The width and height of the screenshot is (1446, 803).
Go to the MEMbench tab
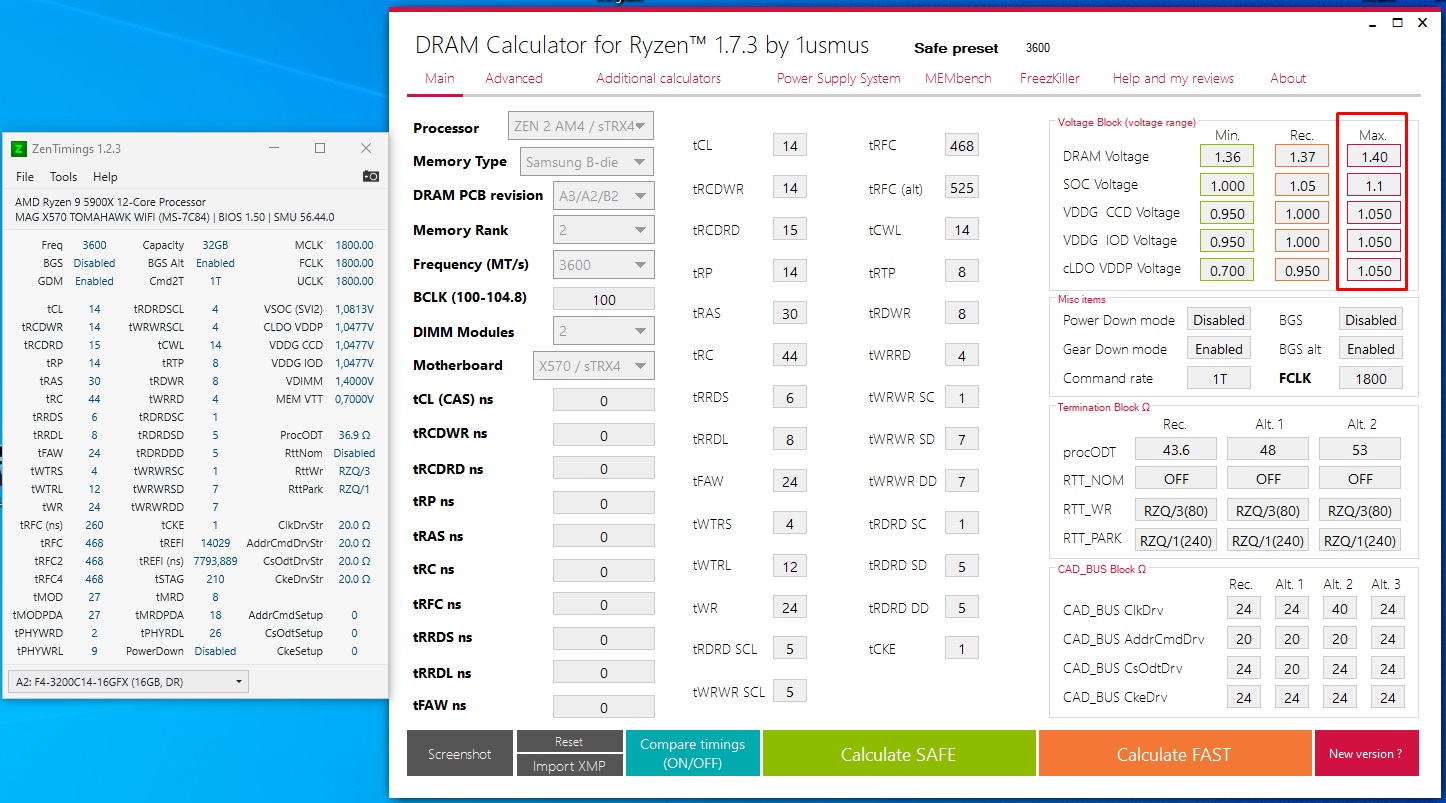(960, 78)
